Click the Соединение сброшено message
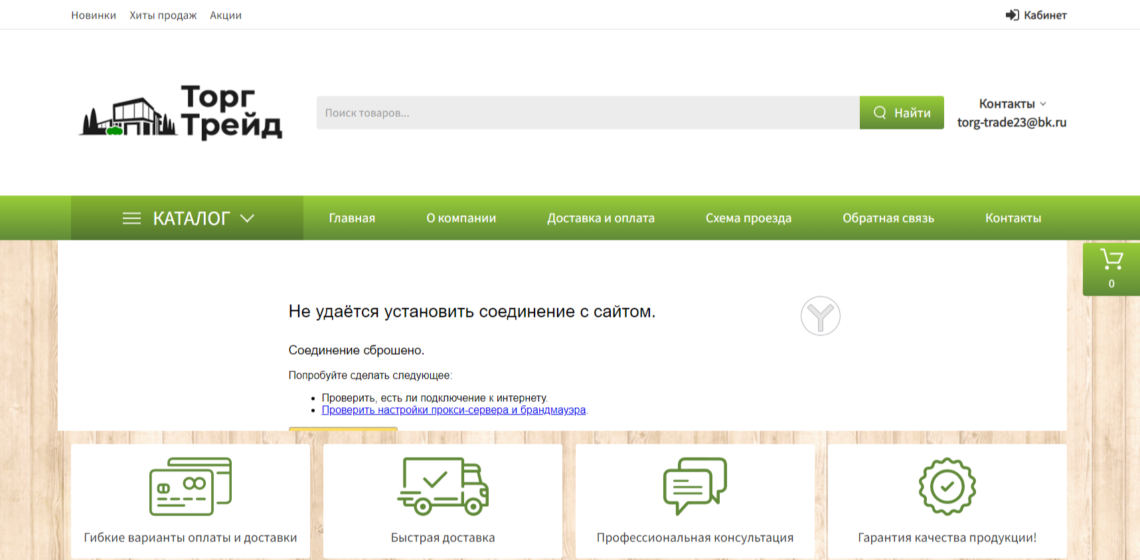The image size is (1140, 560). click(356, 351)
